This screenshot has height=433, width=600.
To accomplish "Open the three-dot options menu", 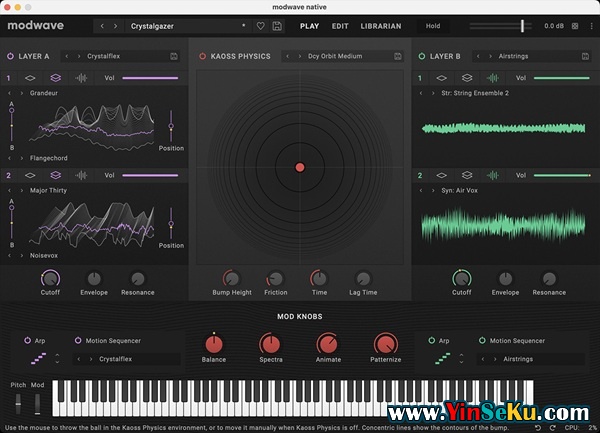I will click(591, 26).
